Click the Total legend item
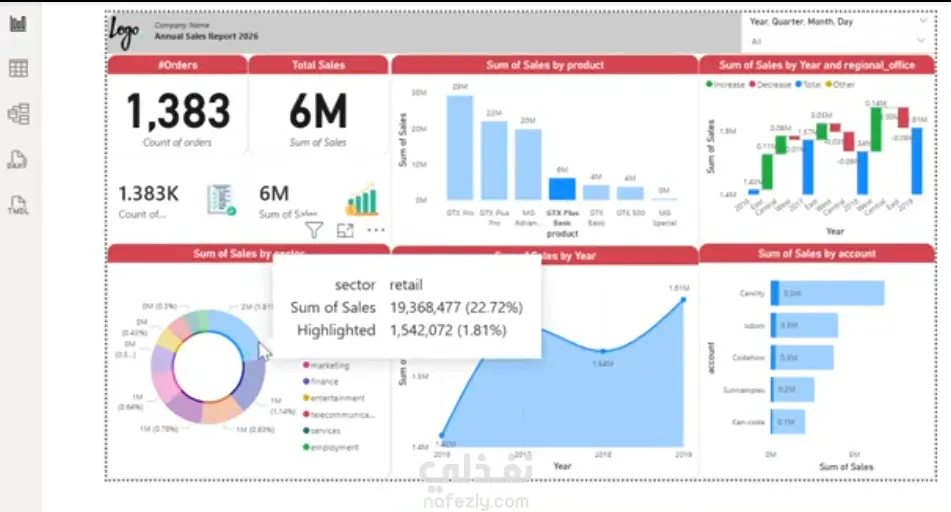The image size is (951, 512). pos(808,84)
